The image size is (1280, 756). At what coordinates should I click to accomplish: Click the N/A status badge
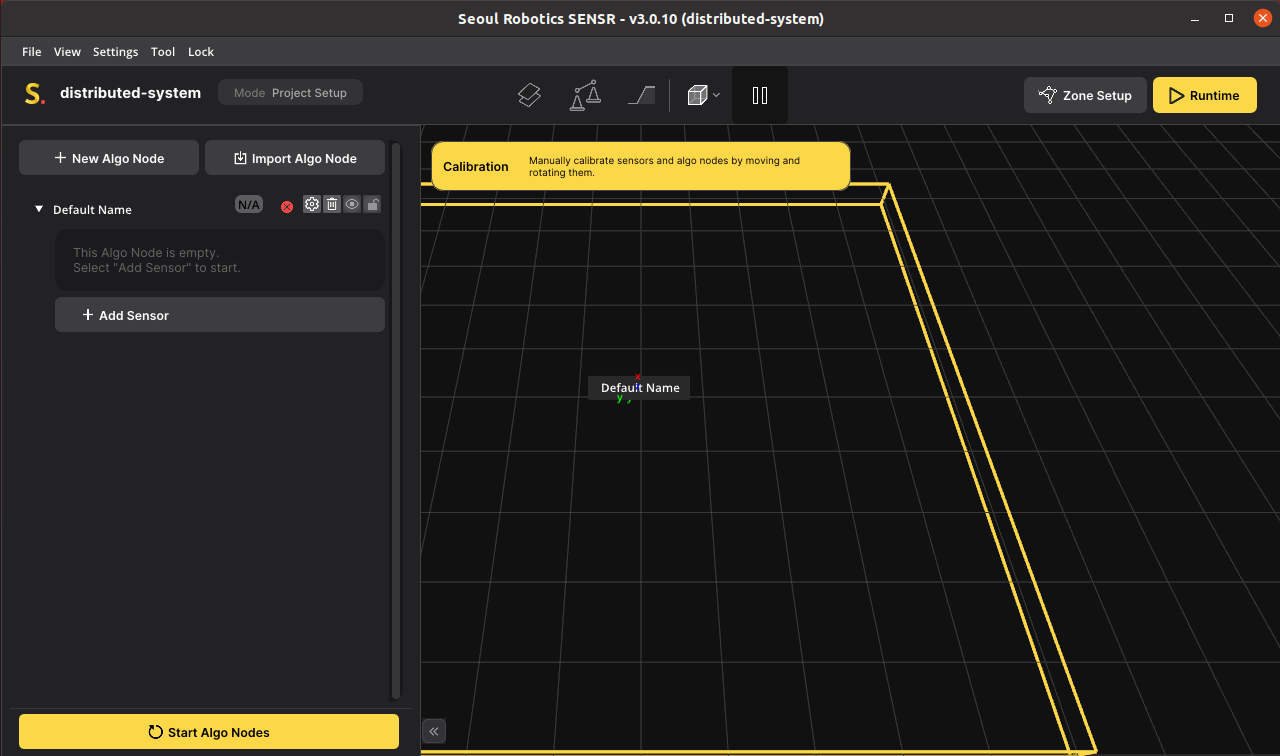click(x=249, y=205)
